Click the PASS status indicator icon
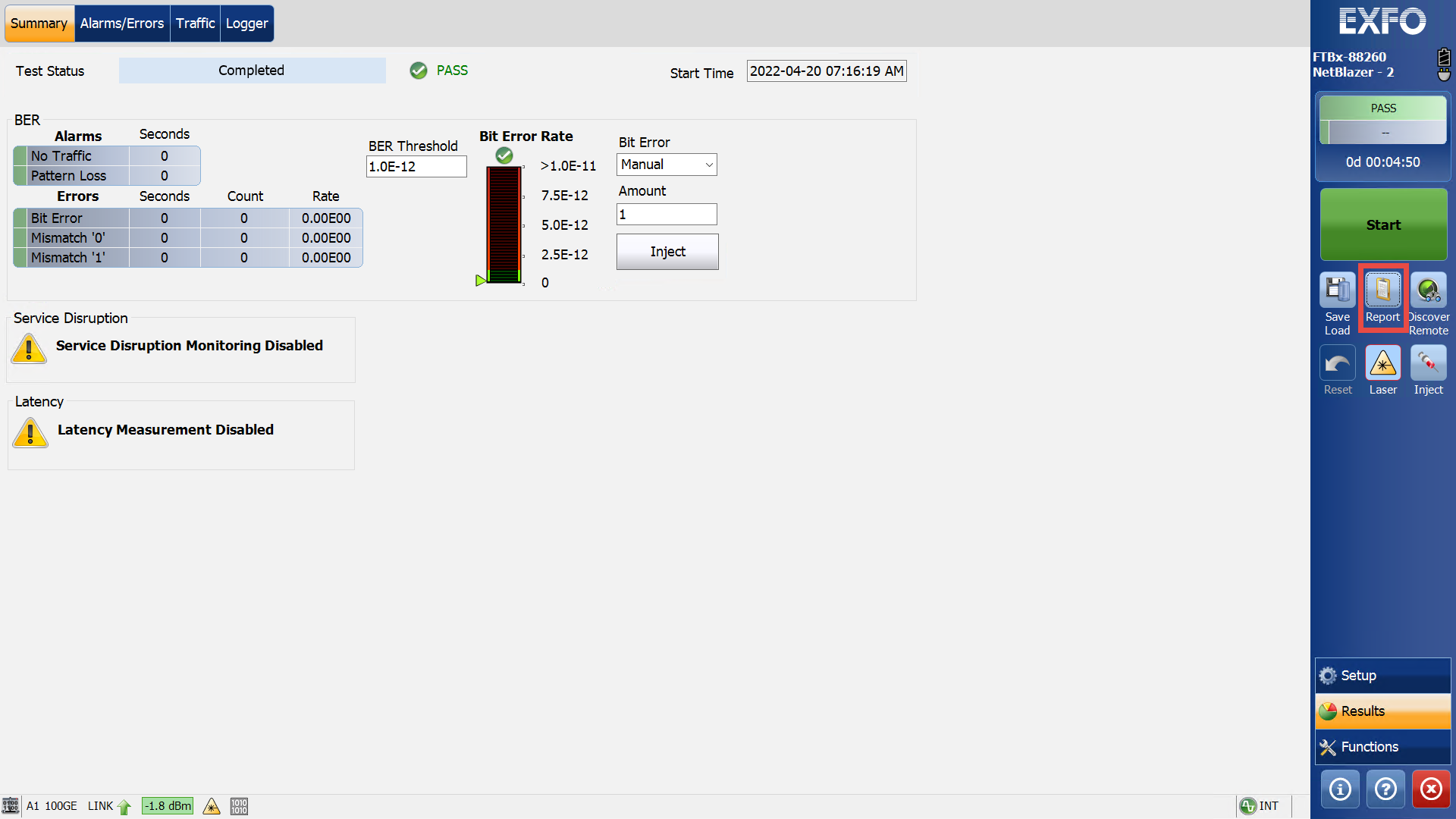This screenshot has height=819, width=1456. 419,70
